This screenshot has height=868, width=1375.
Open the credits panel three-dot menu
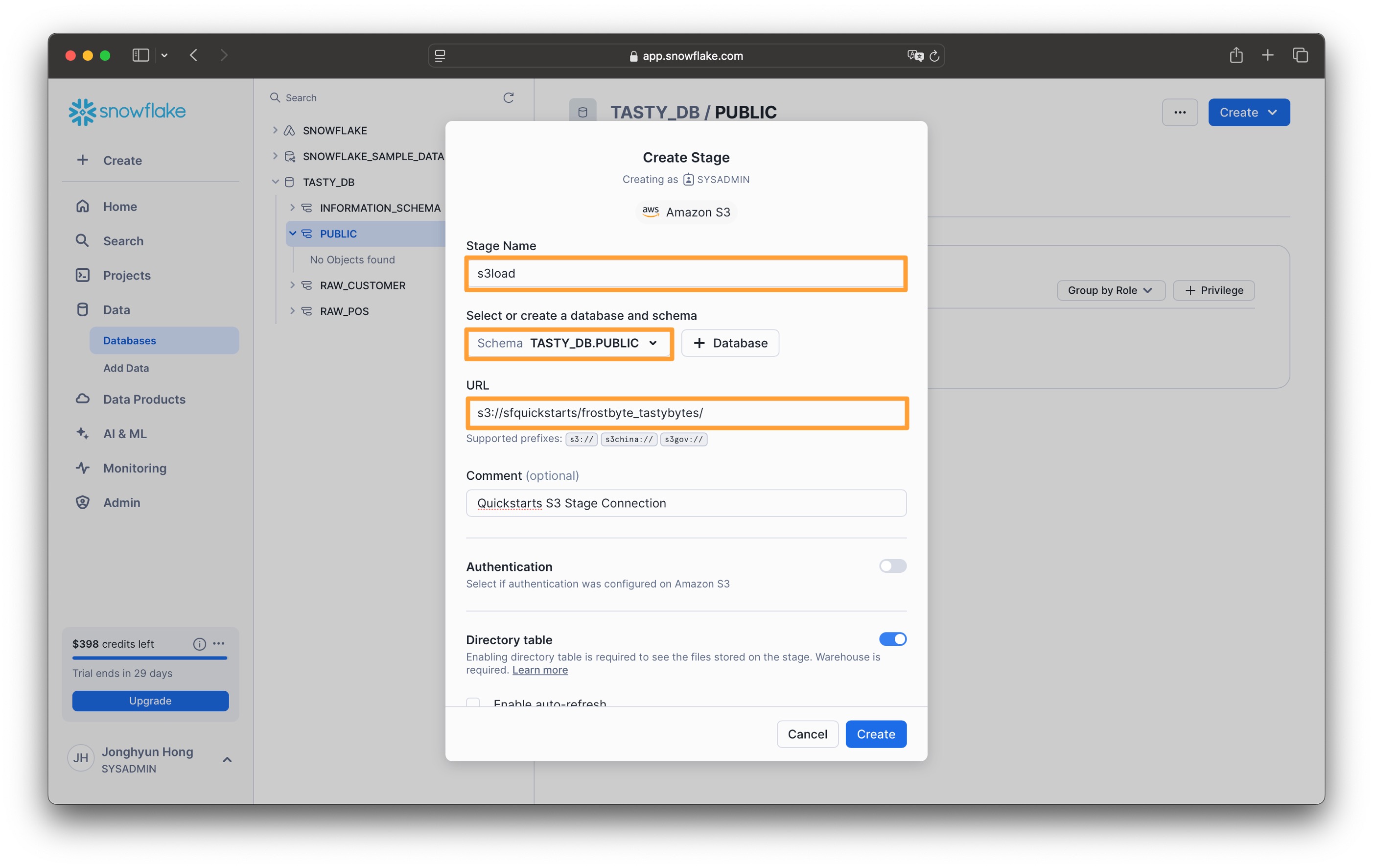(219, 643)
